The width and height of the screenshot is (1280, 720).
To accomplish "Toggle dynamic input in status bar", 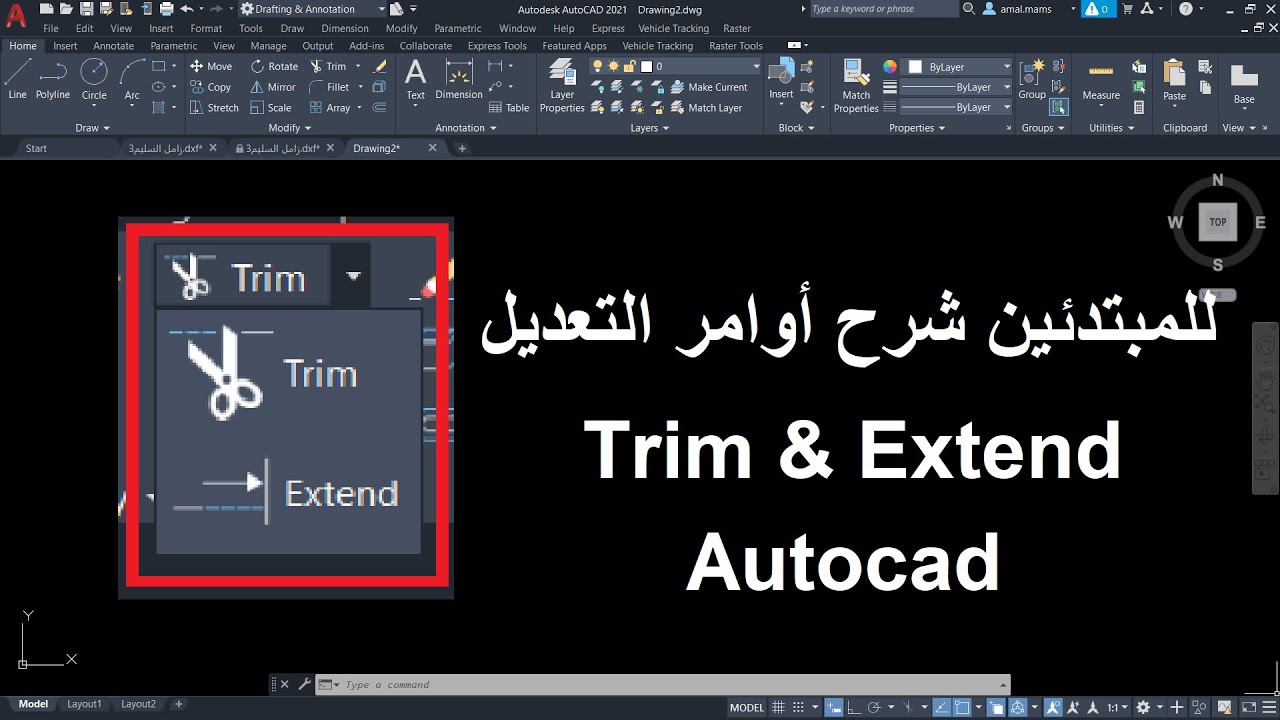I will click(833, 707).
